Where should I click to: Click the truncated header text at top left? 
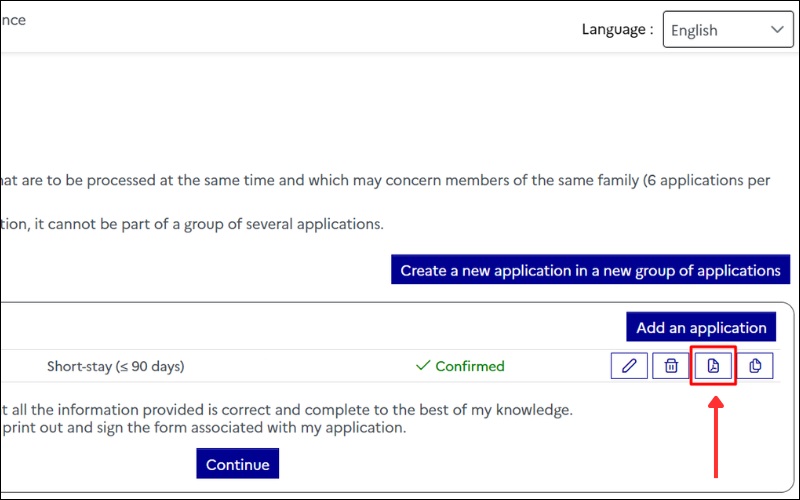13,20
